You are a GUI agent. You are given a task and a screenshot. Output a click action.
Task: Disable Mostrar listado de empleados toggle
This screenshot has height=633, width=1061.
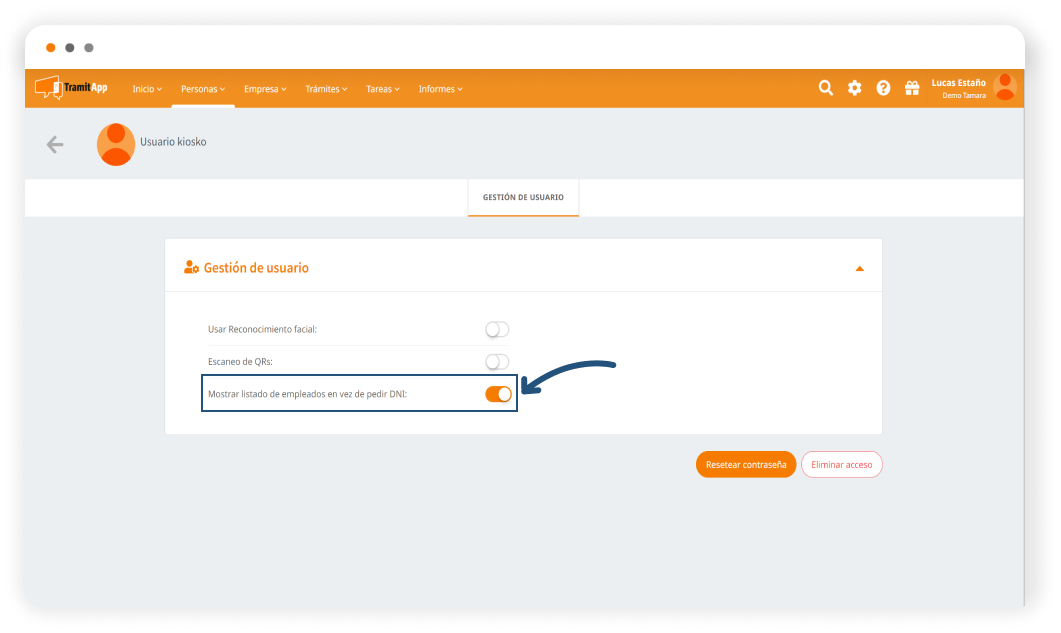point(498,394)
